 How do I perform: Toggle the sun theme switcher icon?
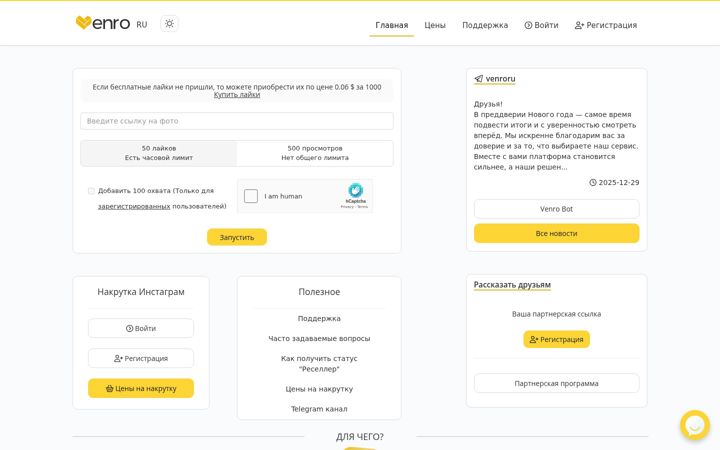pyautogui.click(x=169, y=23)
